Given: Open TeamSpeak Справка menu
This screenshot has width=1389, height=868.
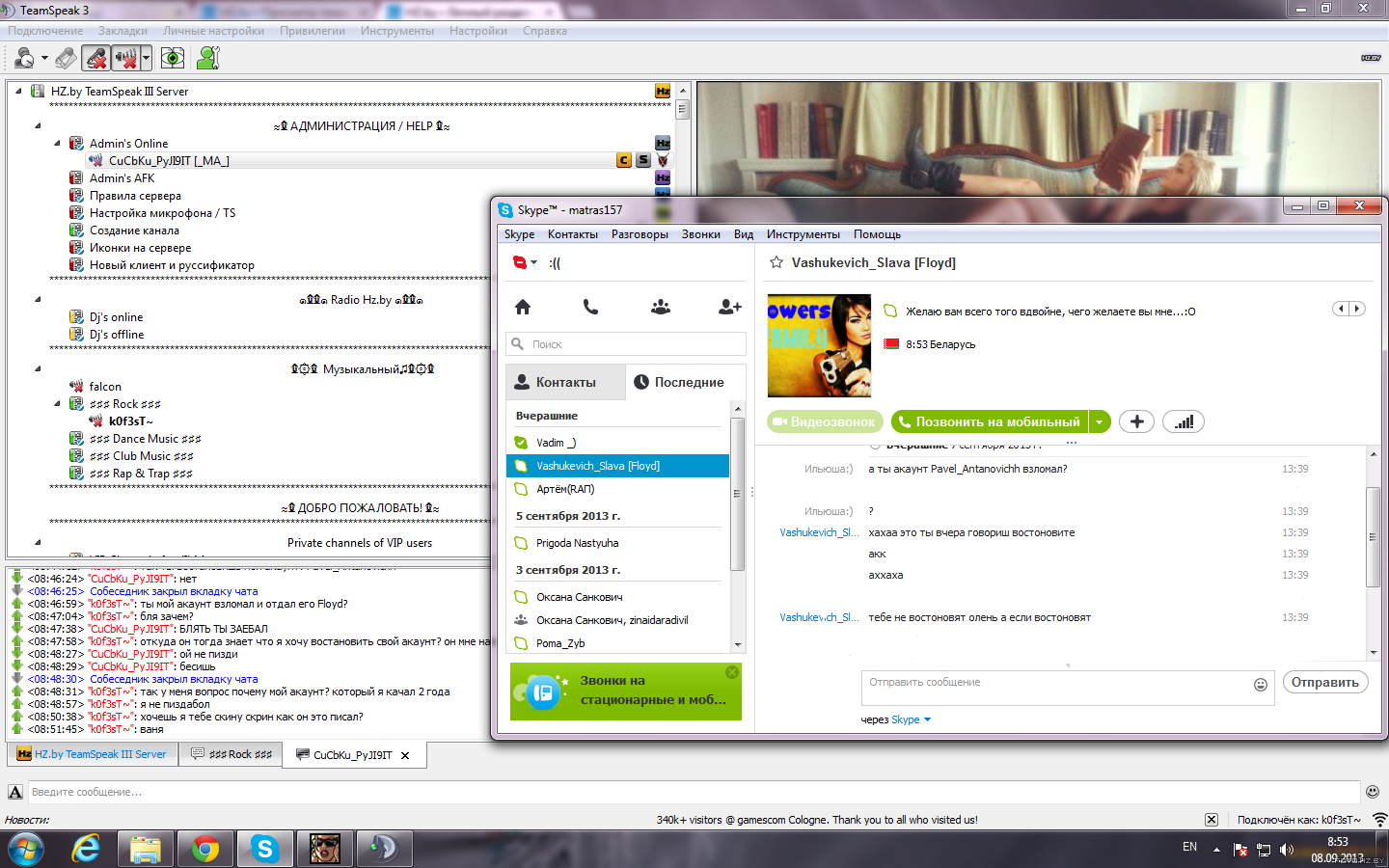Looking at the screenshot, I should point(545,31).
